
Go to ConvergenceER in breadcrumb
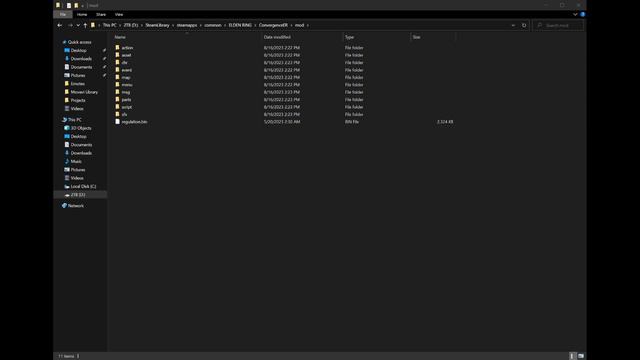(x=273, y=25)
